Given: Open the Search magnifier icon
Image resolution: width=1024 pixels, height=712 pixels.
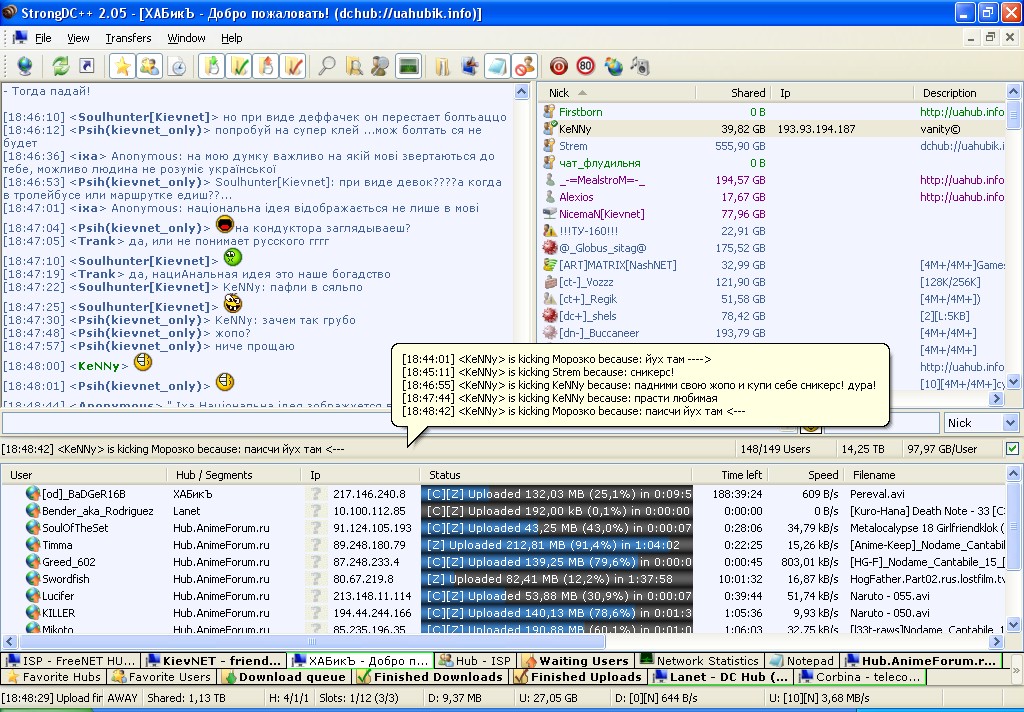Looking at the screenshot, I should 326,66.
